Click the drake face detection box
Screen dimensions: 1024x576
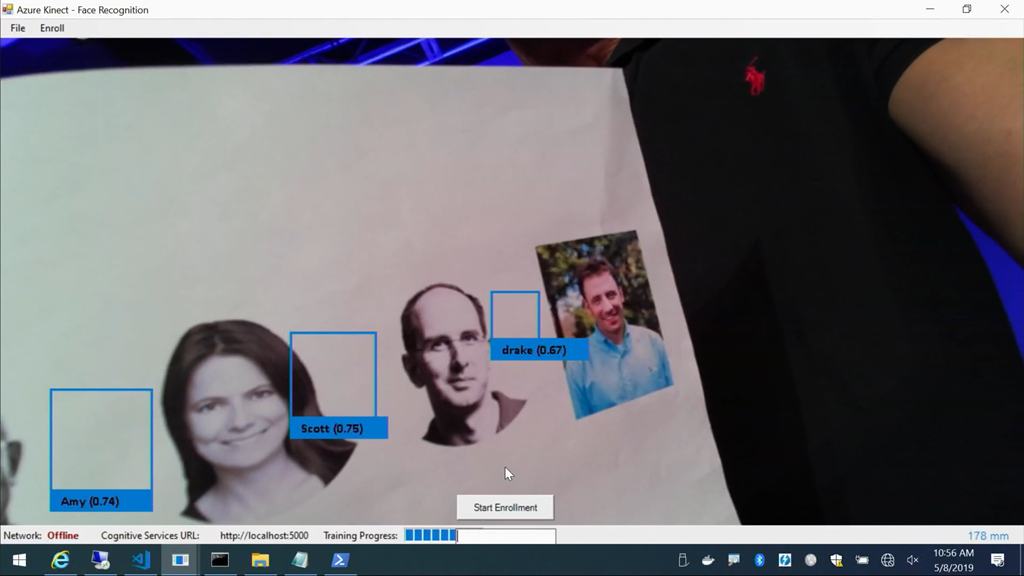(x=515, y=315)
